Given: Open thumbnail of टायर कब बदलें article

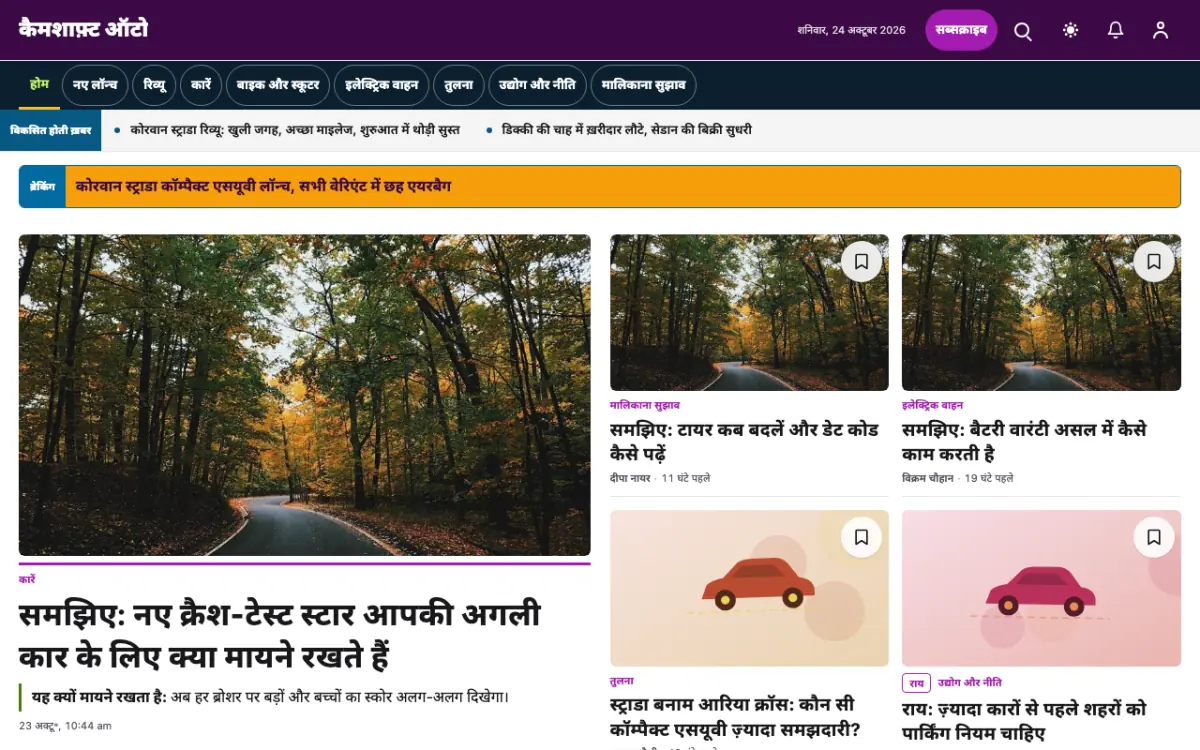Looking at the screenshot, I should click(x=749, y=312).
